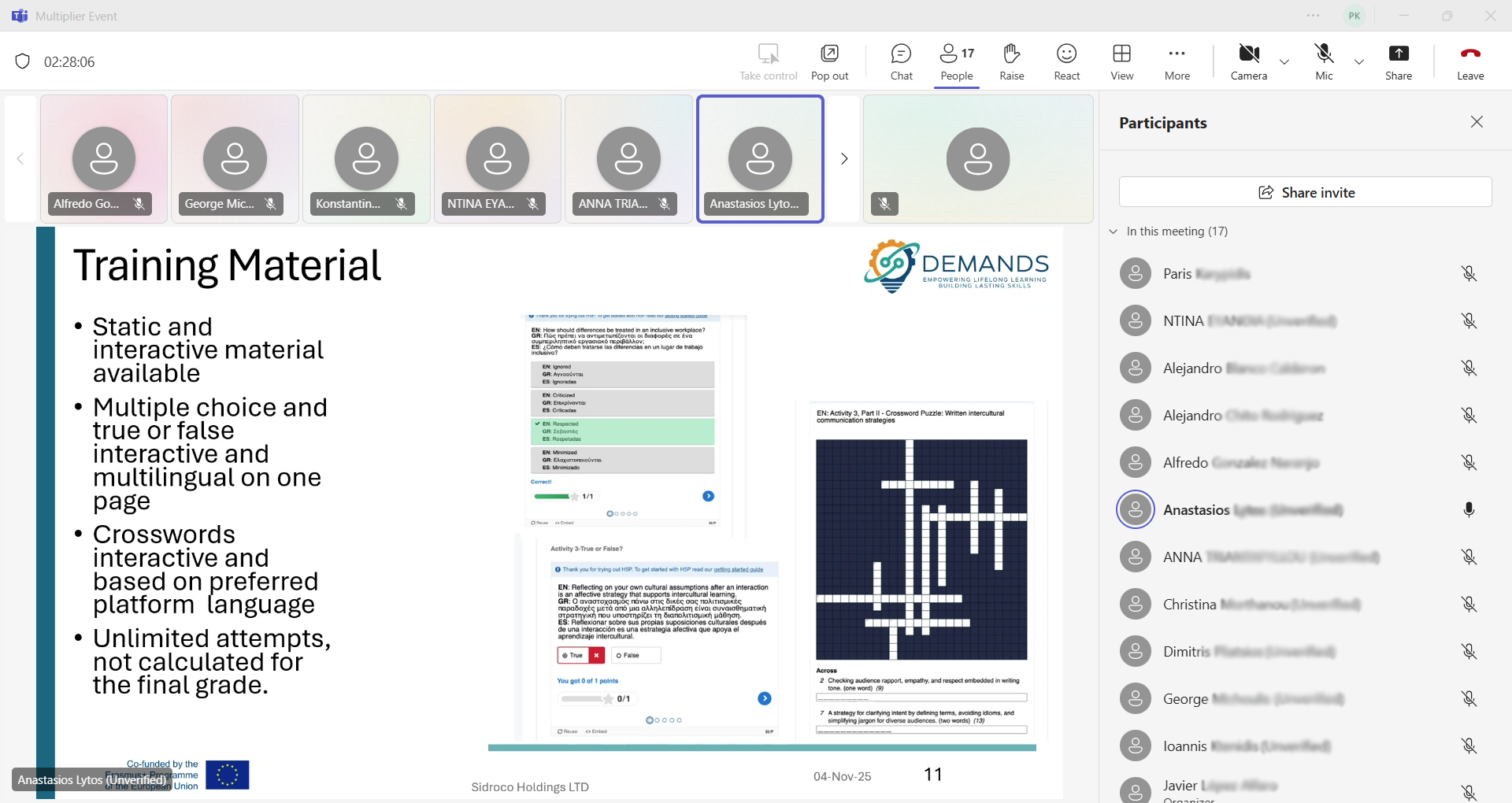Close the Participants panel
Screen dimensions: 1512x803
(1477, 122)
